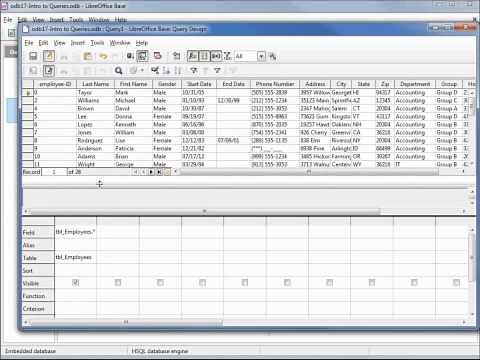
Task: Click the results grid horizontal scrollbar thumb
Action: (x=308, y=172)
